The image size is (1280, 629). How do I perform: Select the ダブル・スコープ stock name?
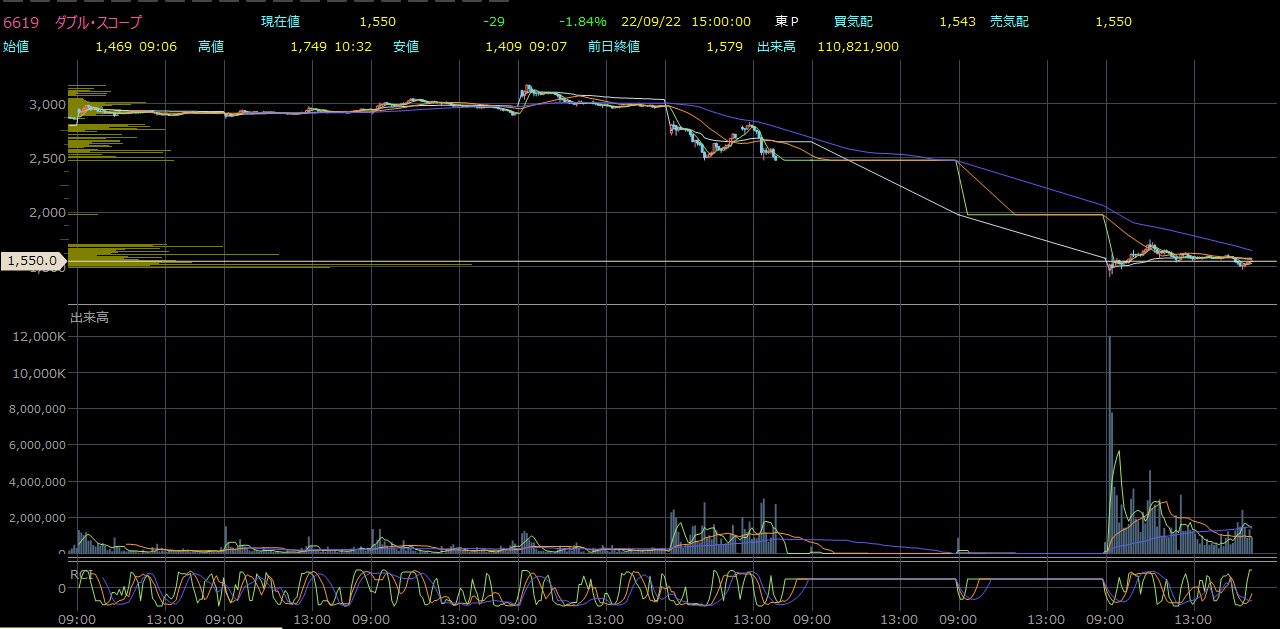tap(99, 22)
